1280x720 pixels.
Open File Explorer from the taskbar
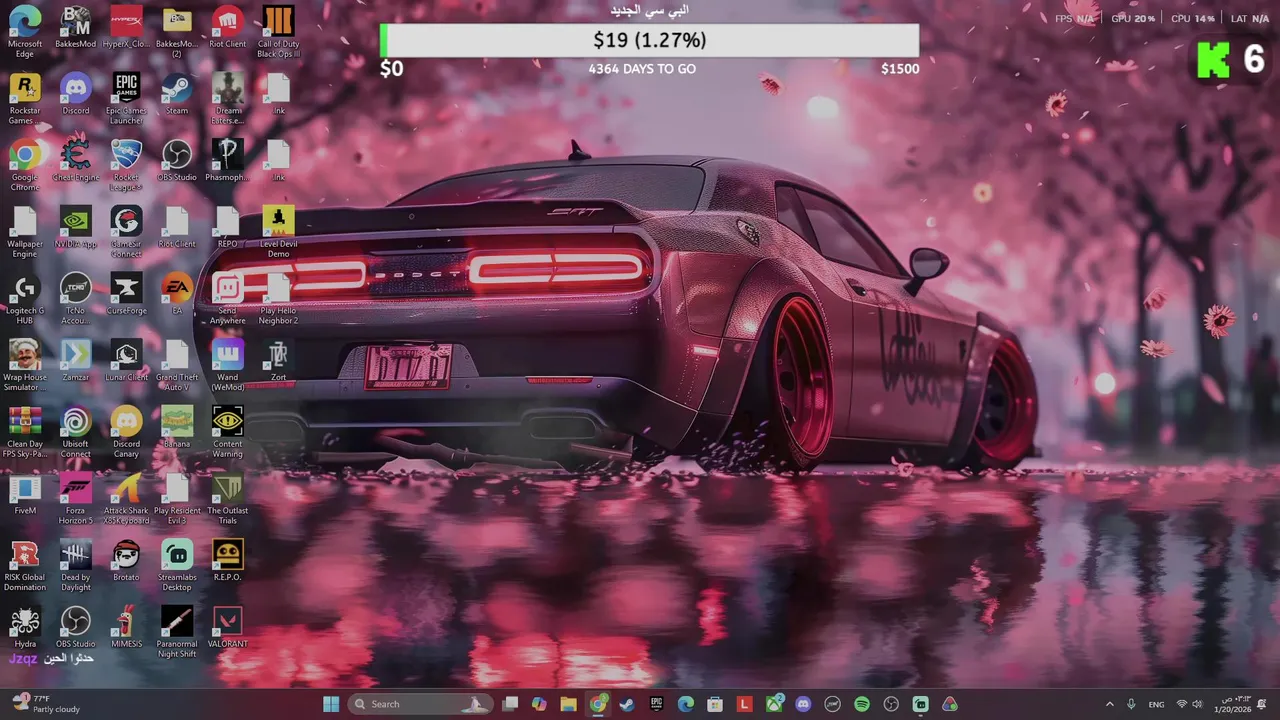[x=568, y=704]
